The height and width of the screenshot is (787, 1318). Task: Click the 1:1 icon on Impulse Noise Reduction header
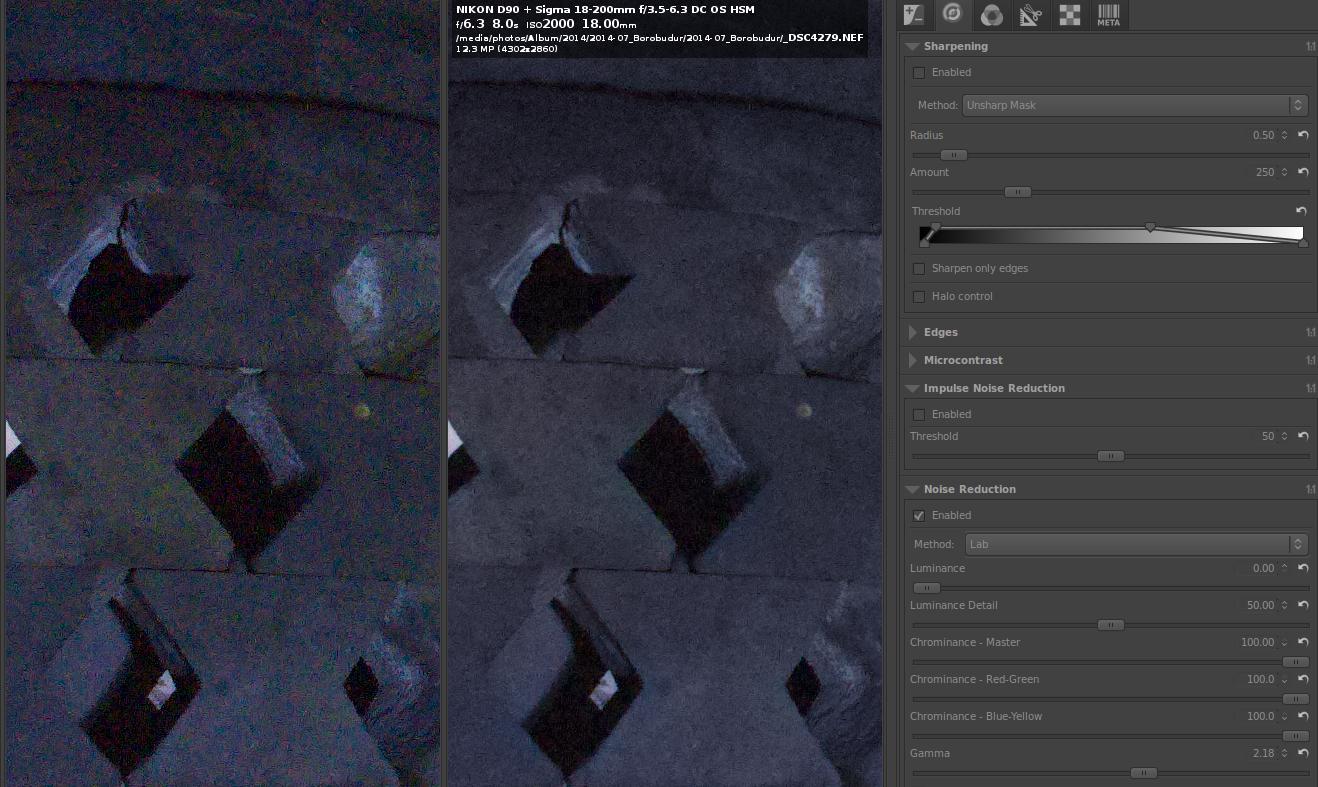(x=1310, y=388)
